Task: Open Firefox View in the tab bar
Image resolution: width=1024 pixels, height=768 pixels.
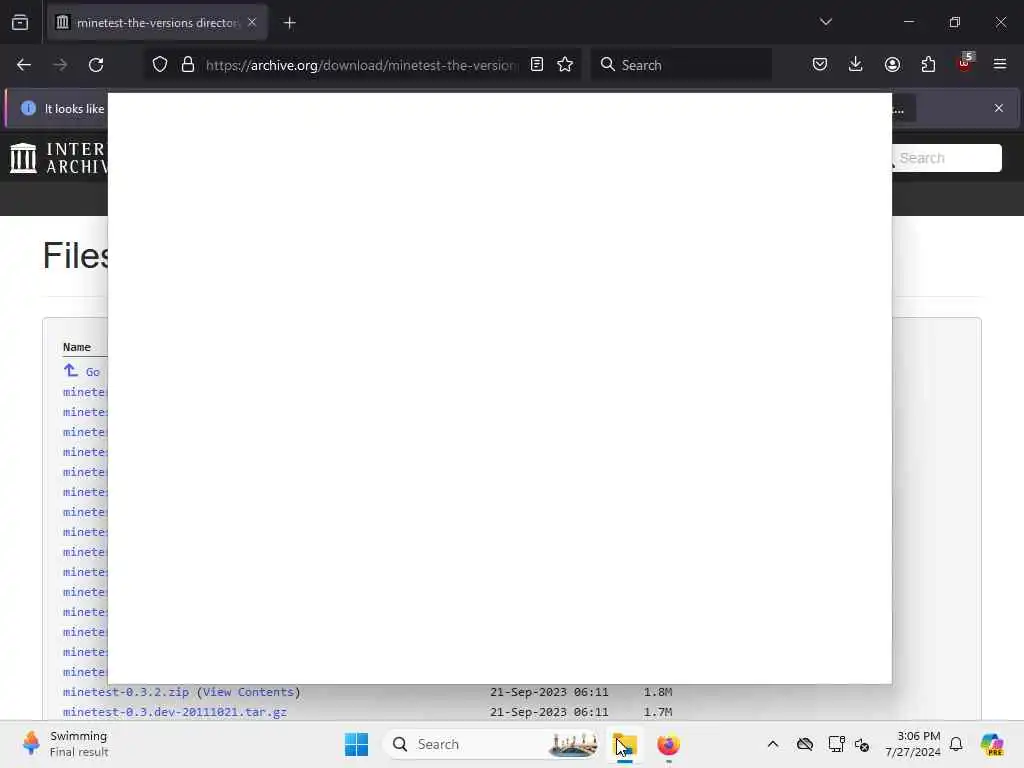Action: [20, 23]
